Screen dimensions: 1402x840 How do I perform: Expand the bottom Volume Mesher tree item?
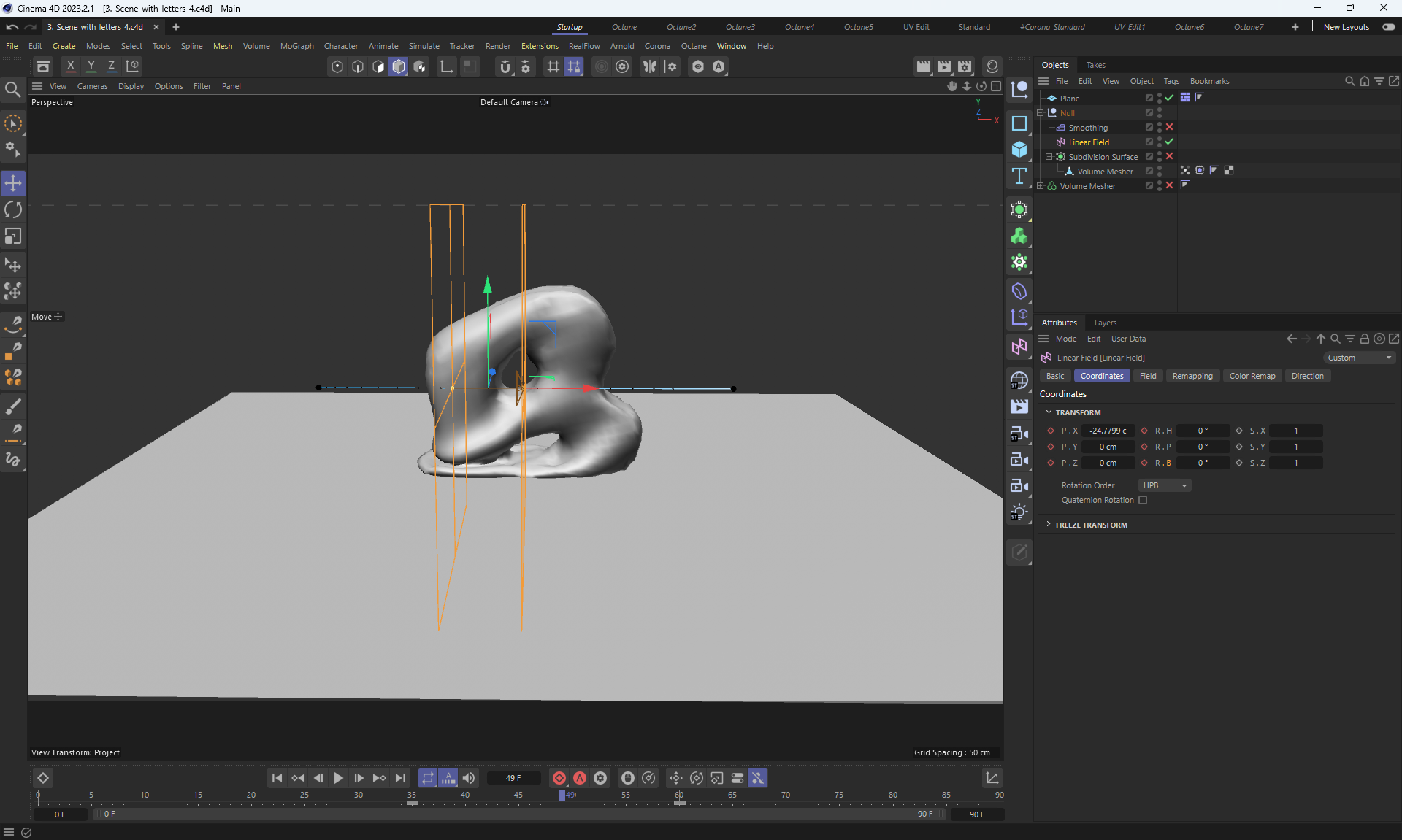click(x=1041, y=186)
